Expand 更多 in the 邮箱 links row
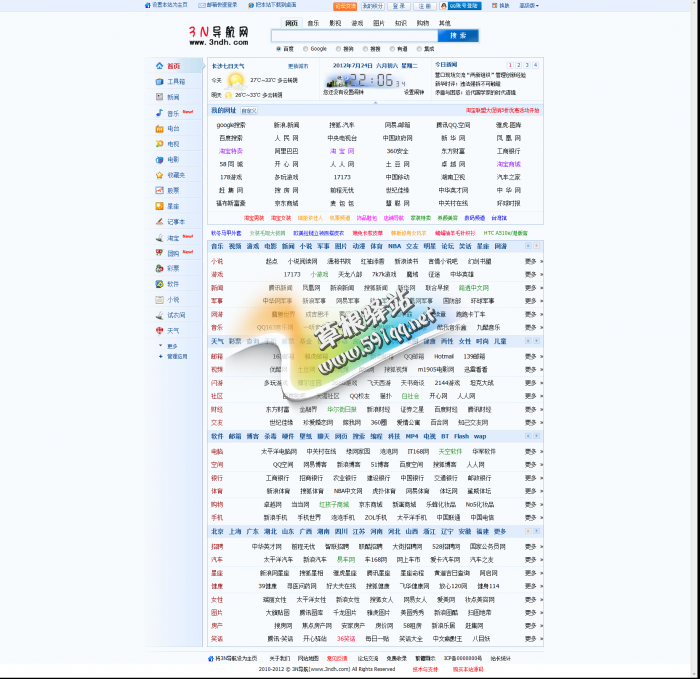Screen dimensions: 700x679 [x=533, y=356]
